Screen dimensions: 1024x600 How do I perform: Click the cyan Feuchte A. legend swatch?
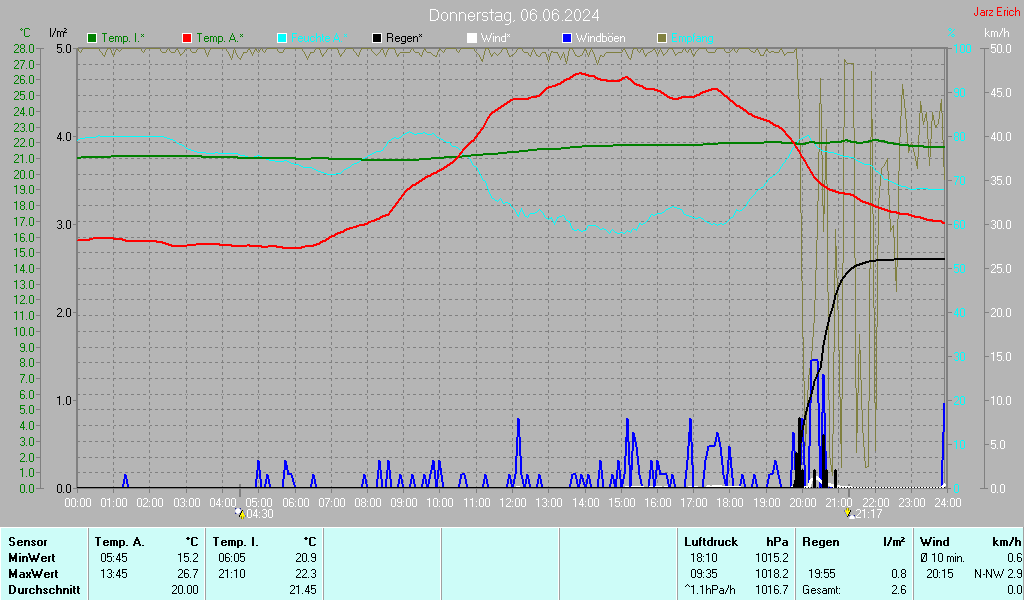click(x=282, y=38)
